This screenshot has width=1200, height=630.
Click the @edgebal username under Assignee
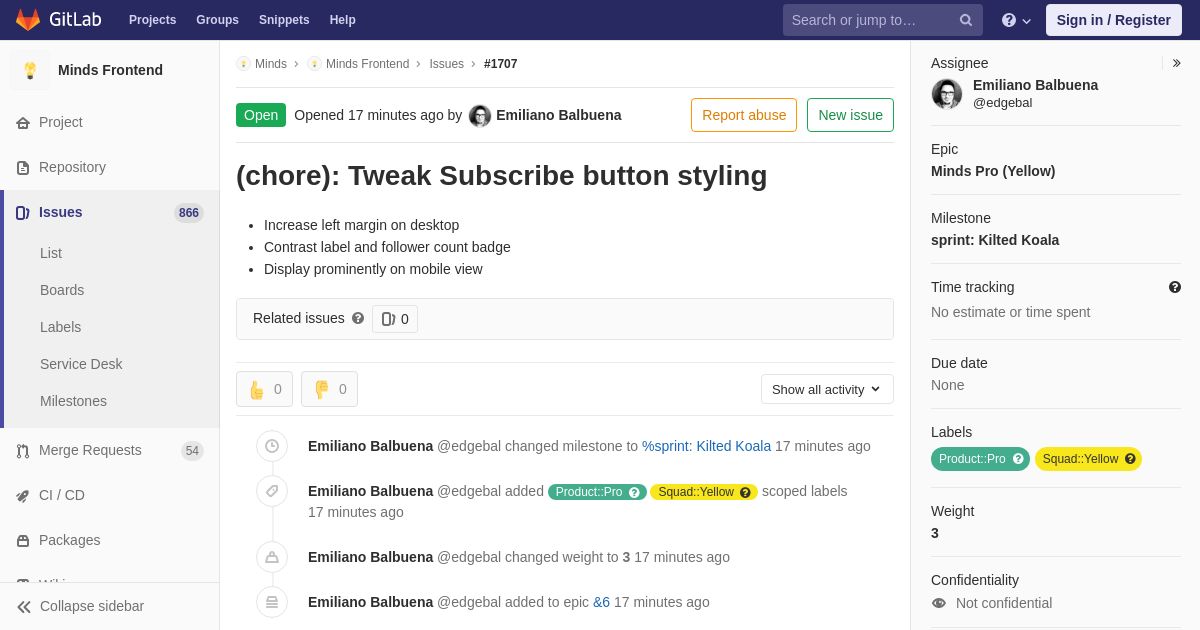1002,103
